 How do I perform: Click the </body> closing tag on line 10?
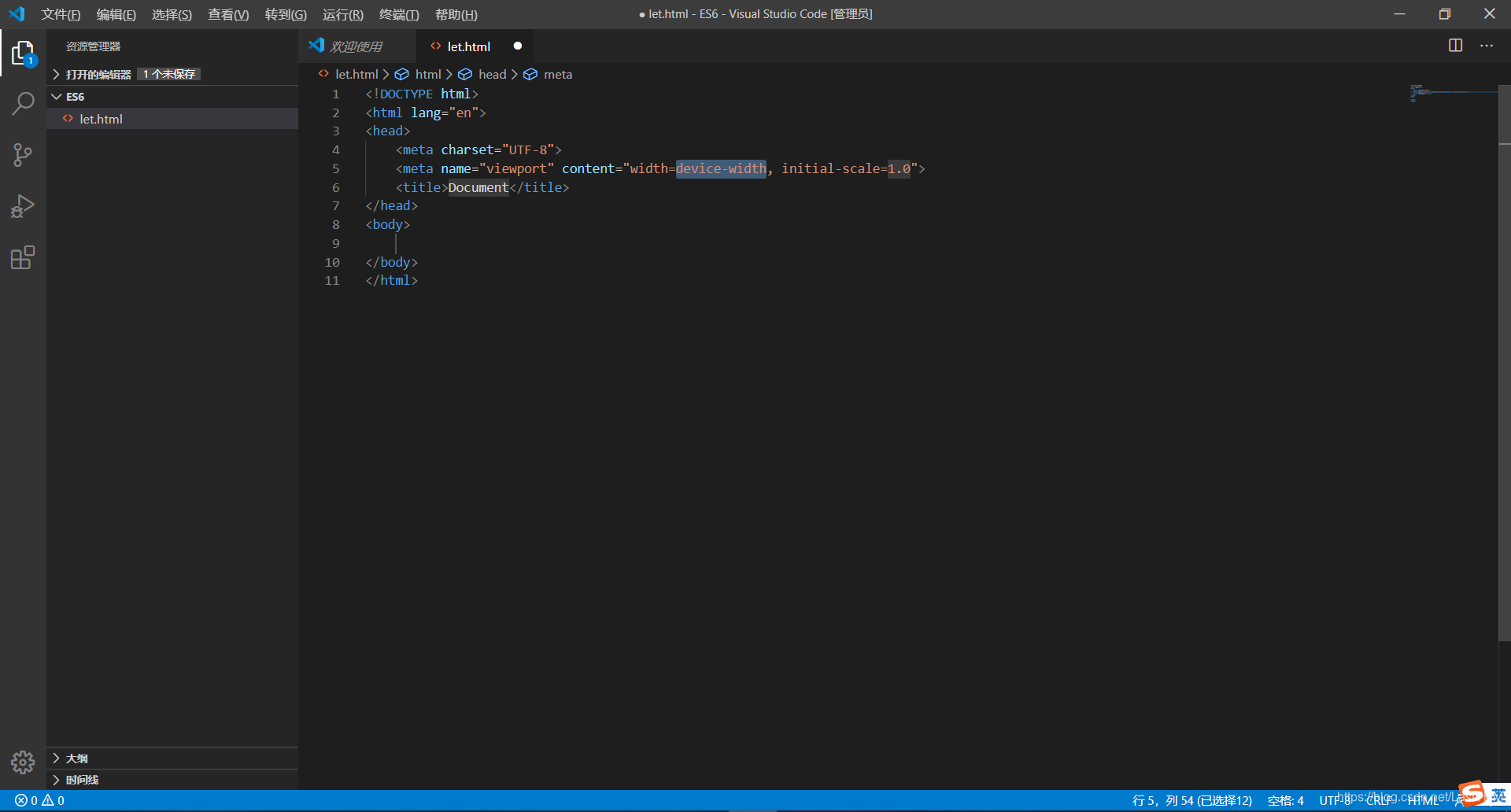tap(391, 262)
